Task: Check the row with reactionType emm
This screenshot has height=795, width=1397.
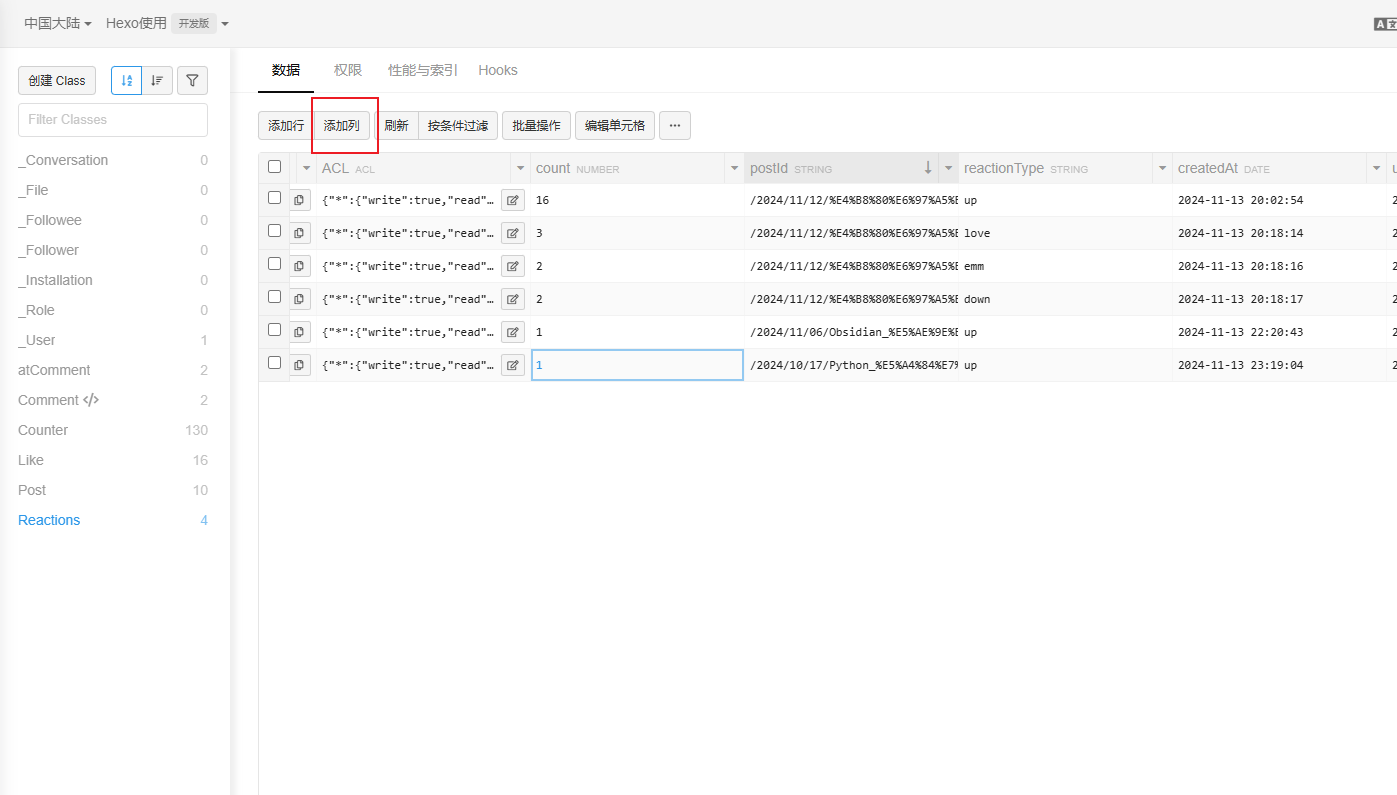Action: (274, 264)
